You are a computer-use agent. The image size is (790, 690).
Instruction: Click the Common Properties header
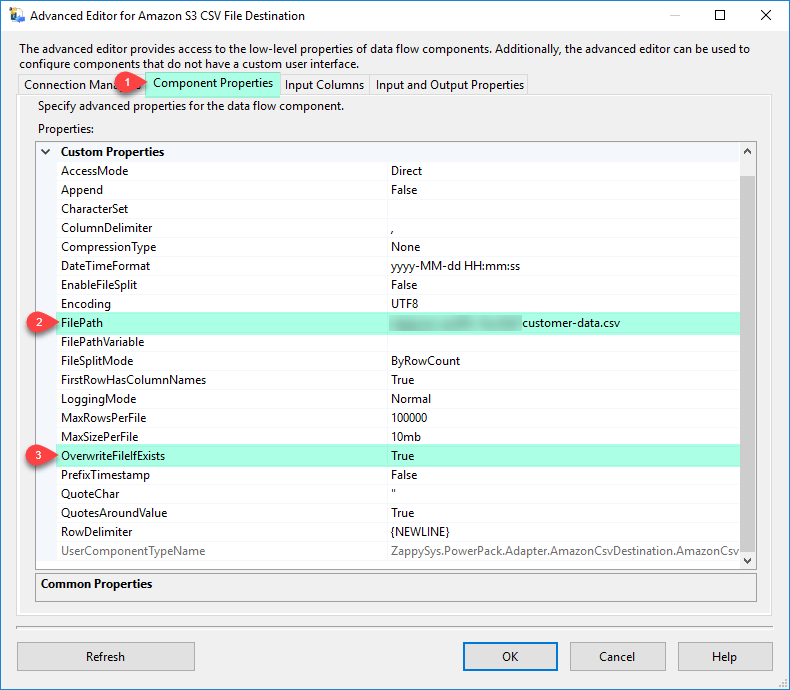point(97,584)
